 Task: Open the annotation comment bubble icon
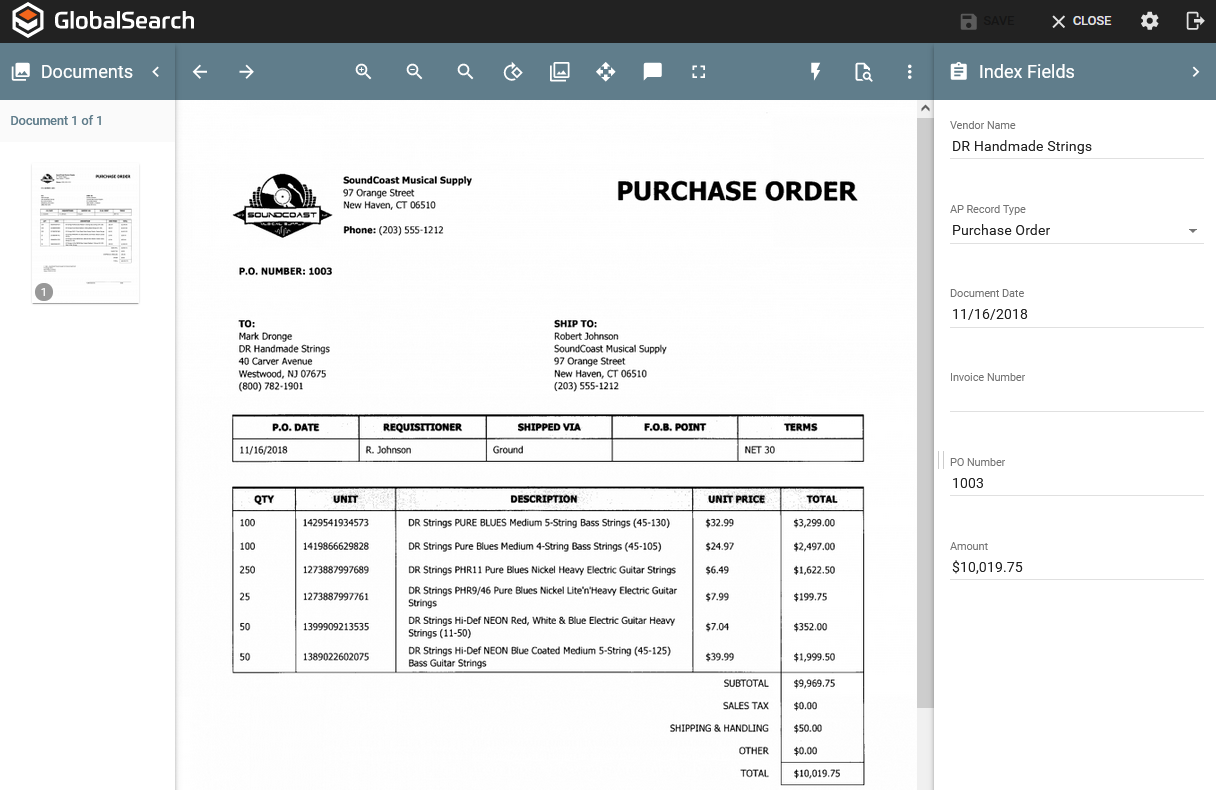(652, 72)
